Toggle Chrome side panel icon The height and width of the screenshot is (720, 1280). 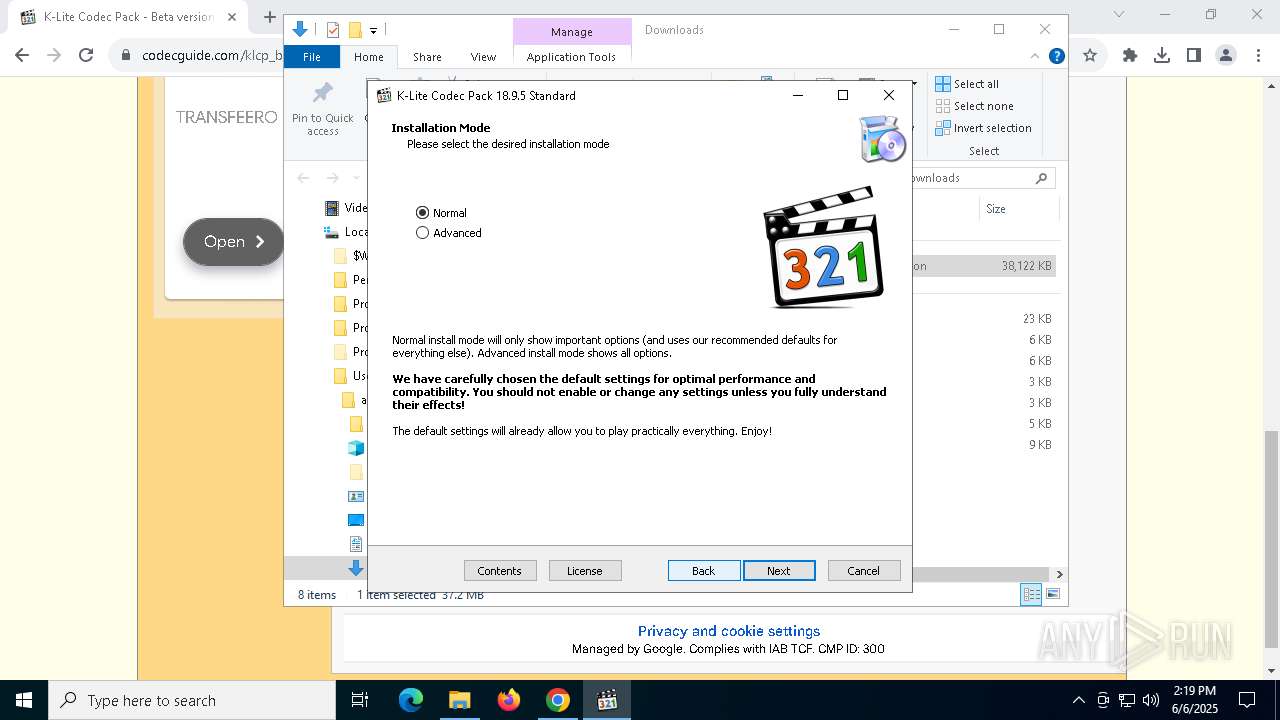click(1194, 56)
